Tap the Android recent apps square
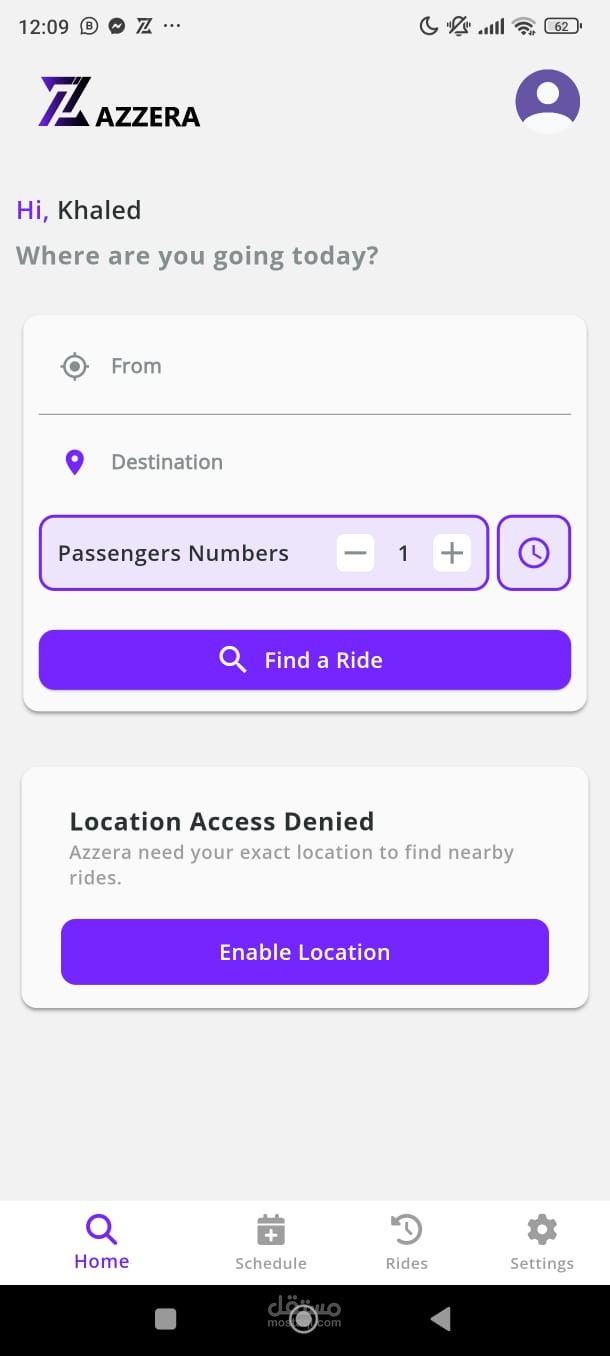 (166, 1319)
